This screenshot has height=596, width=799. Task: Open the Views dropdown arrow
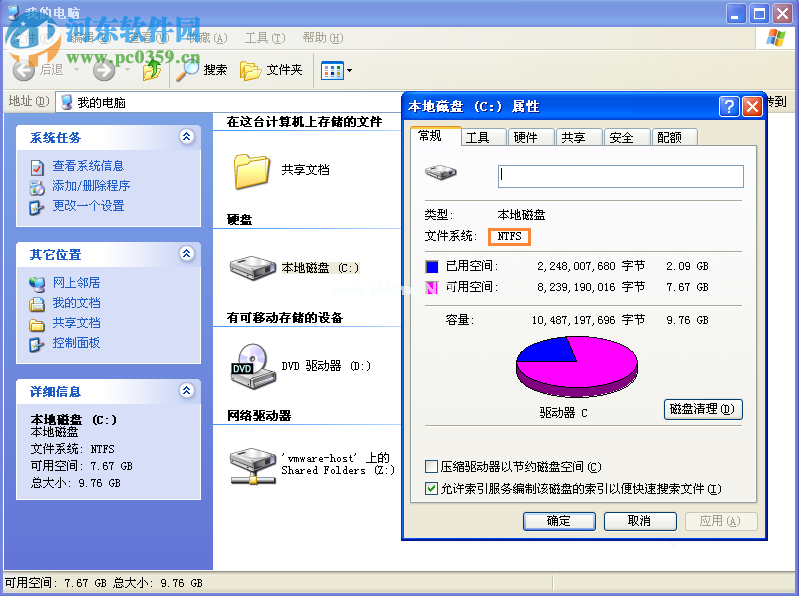[350, 70]
